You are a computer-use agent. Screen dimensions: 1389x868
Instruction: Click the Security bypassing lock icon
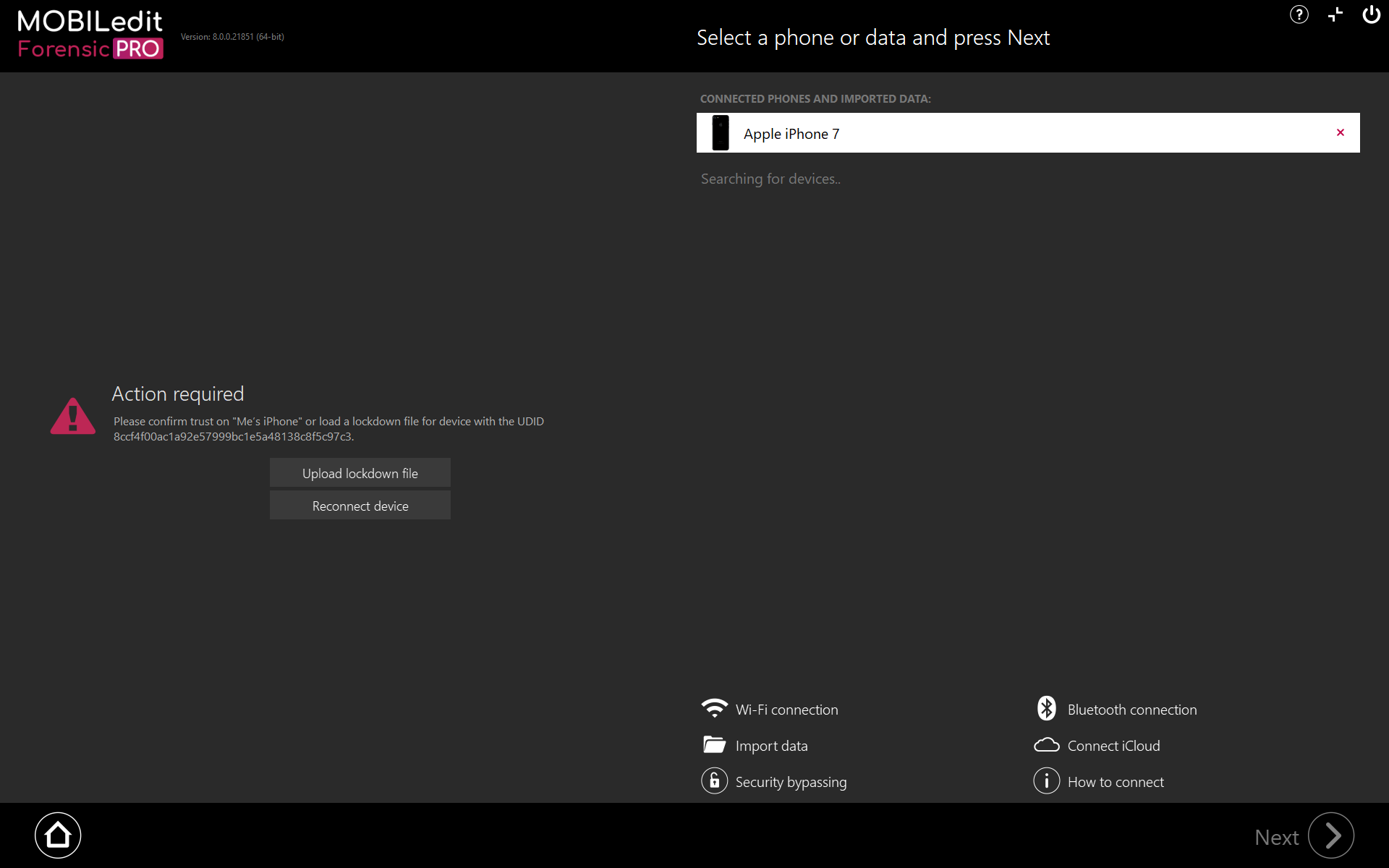(714, 781)
